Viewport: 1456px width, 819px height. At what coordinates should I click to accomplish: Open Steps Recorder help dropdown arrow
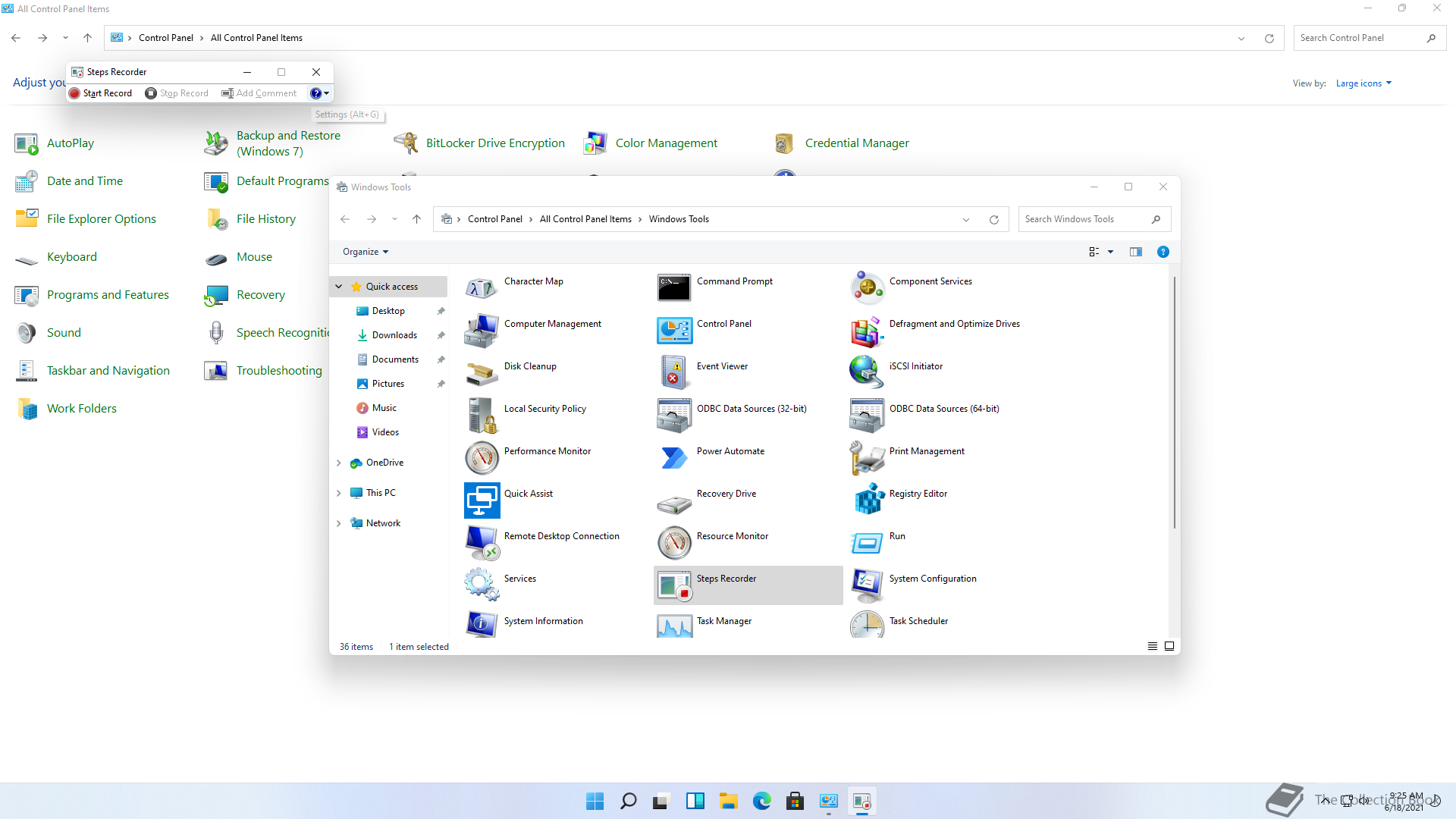327,93
